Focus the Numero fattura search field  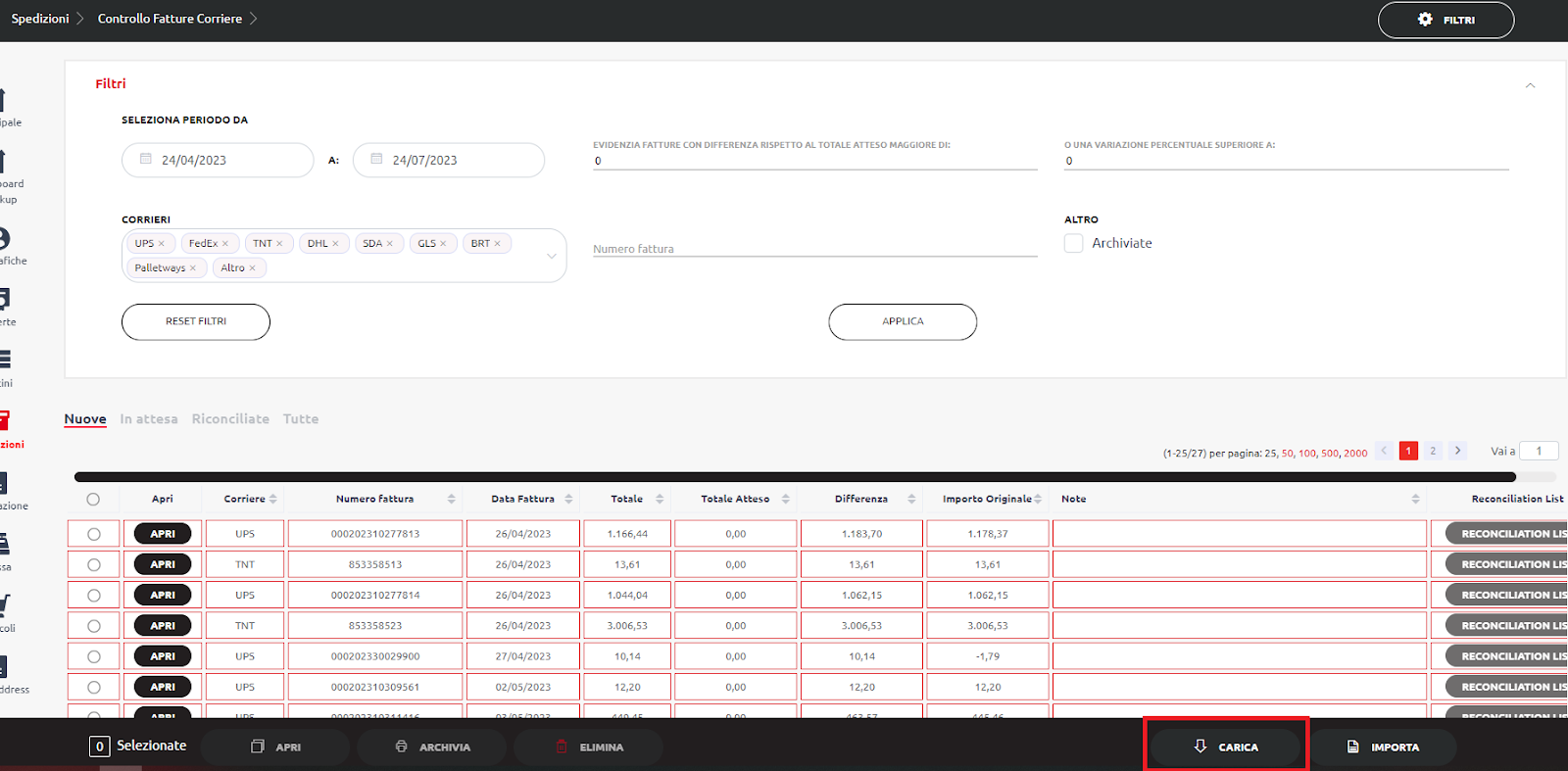[x=814, y=249]
